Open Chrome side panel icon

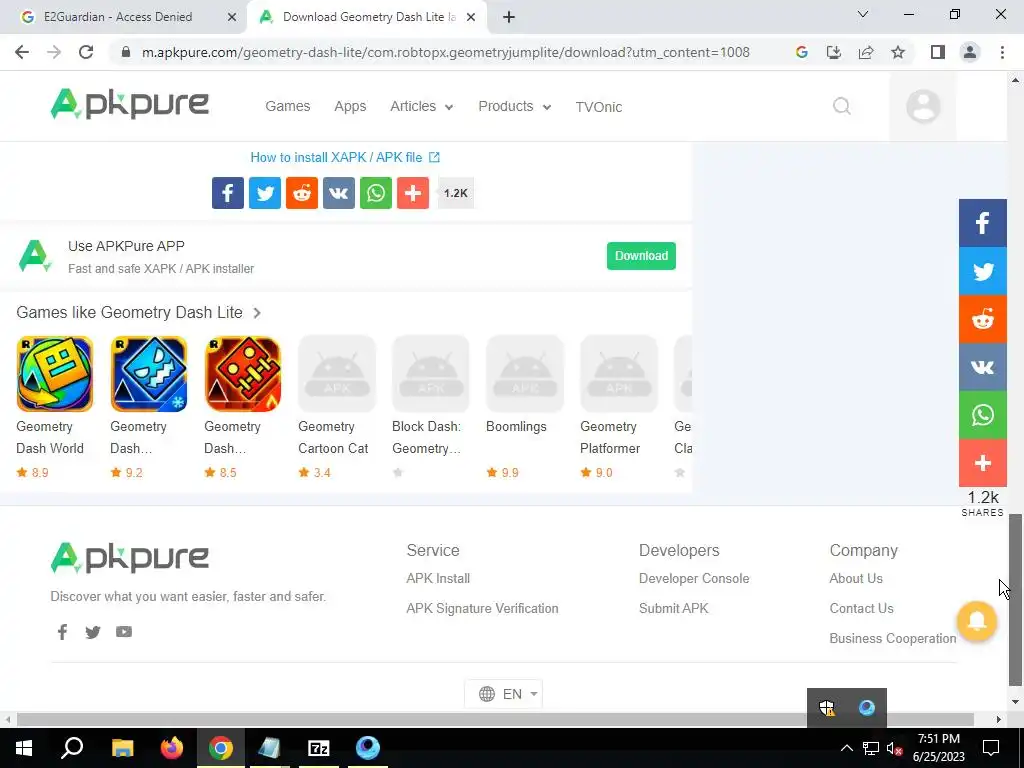[938, 52]
